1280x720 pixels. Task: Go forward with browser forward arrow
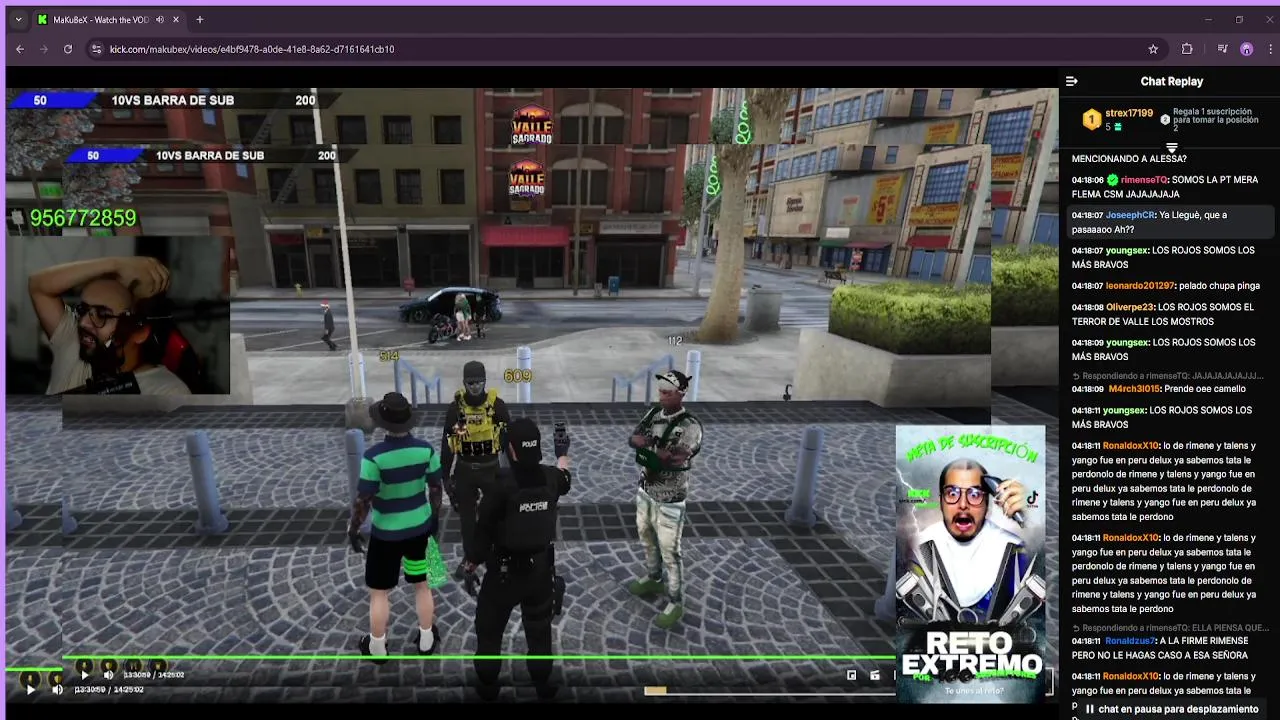coord(44,49)
